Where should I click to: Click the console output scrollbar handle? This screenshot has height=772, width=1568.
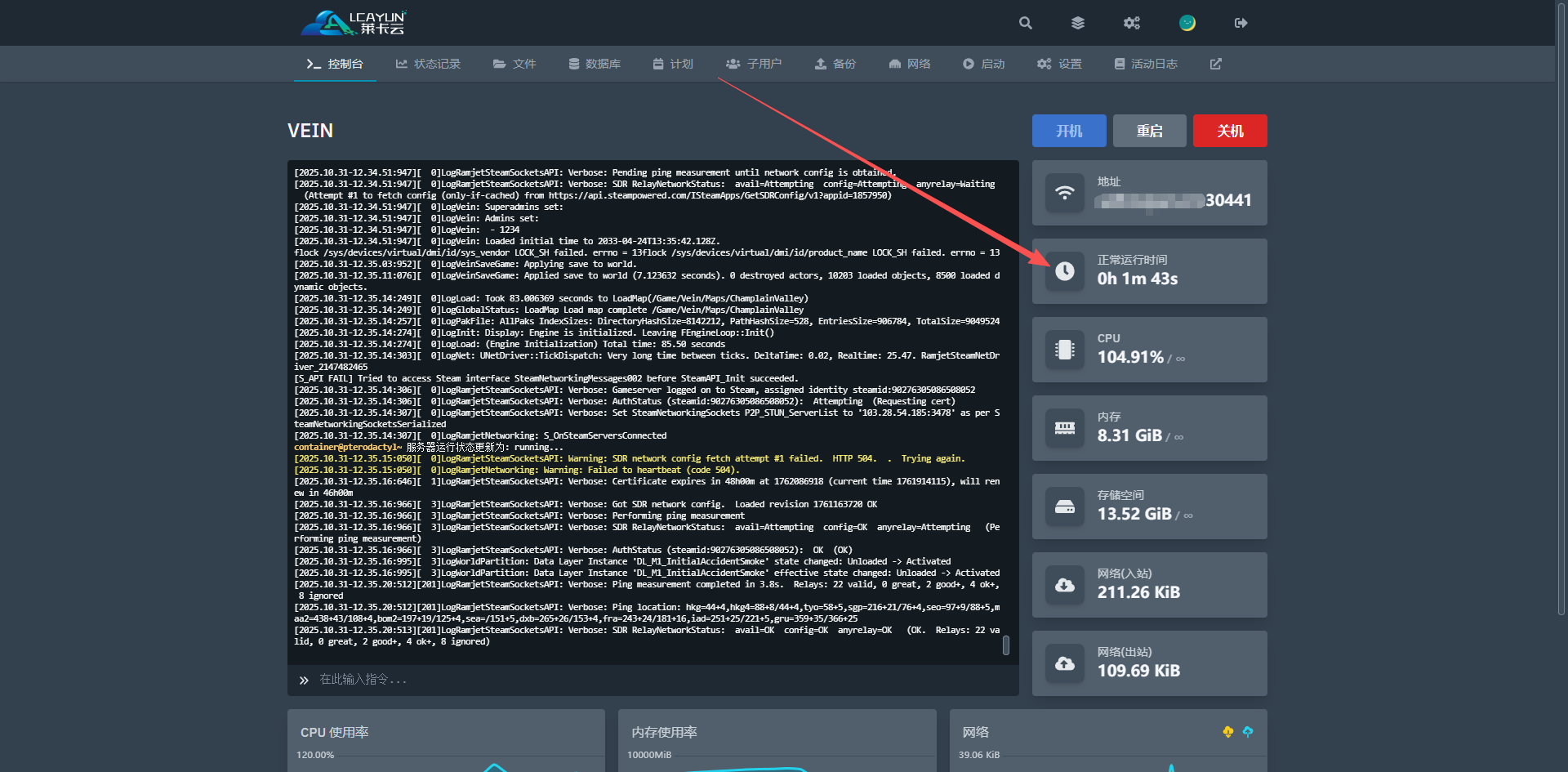1005,645
